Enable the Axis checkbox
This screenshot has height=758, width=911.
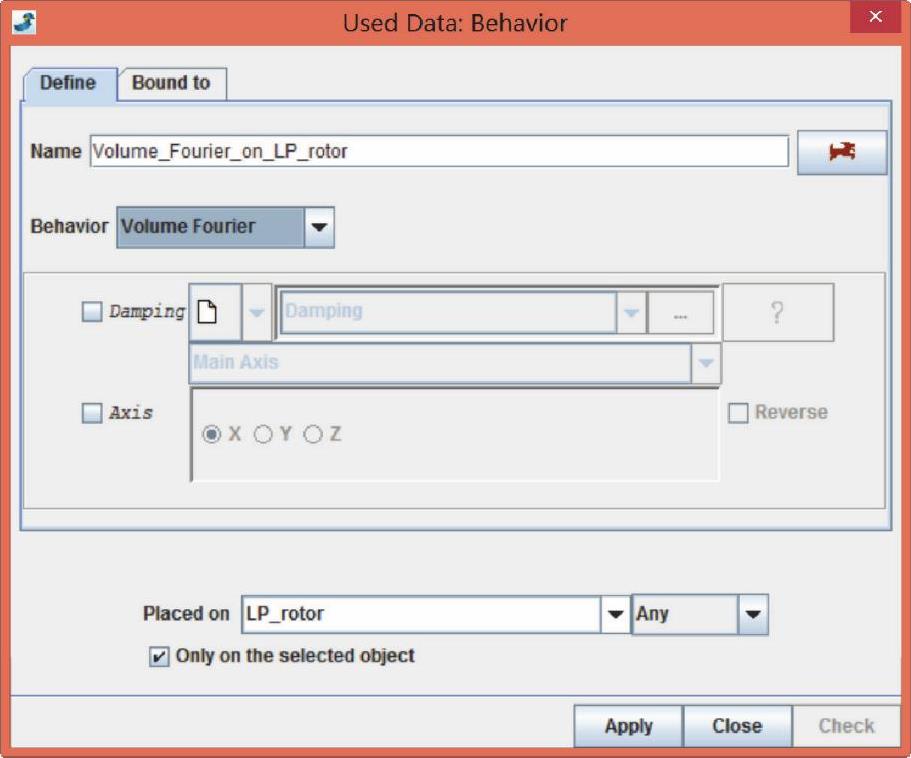tap(92, 413)
